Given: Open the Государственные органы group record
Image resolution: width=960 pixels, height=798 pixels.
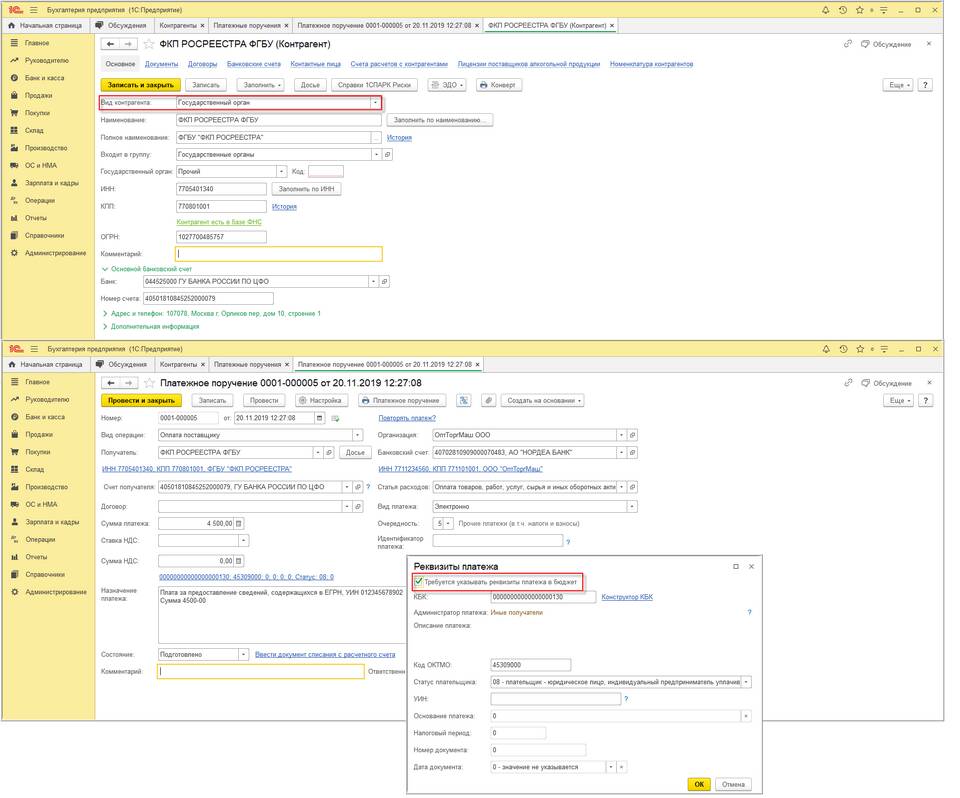Looking at the screenshot, I should [x=388, y=155].
